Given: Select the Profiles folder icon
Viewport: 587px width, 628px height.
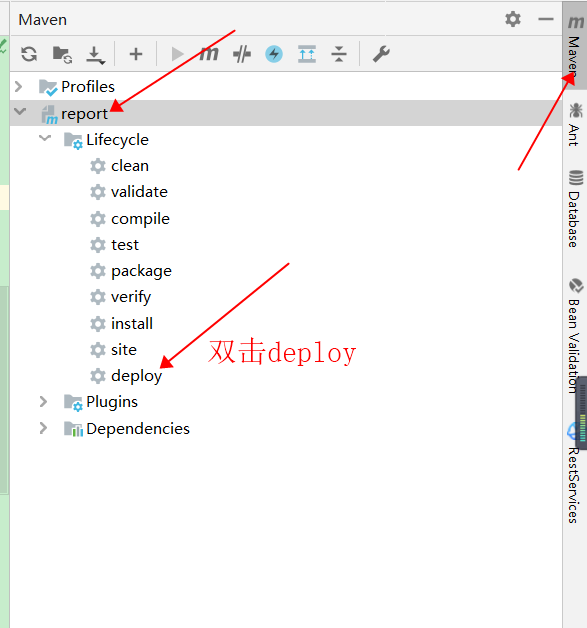Looking at the screenshot, I should pos(48,88).
